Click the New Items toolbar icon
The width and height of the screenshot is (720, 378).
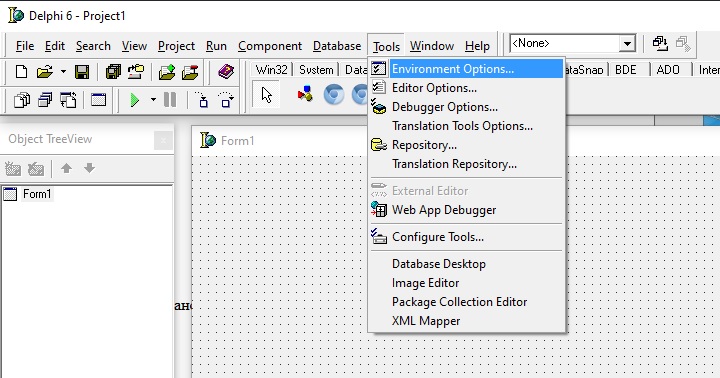point(21,72)
